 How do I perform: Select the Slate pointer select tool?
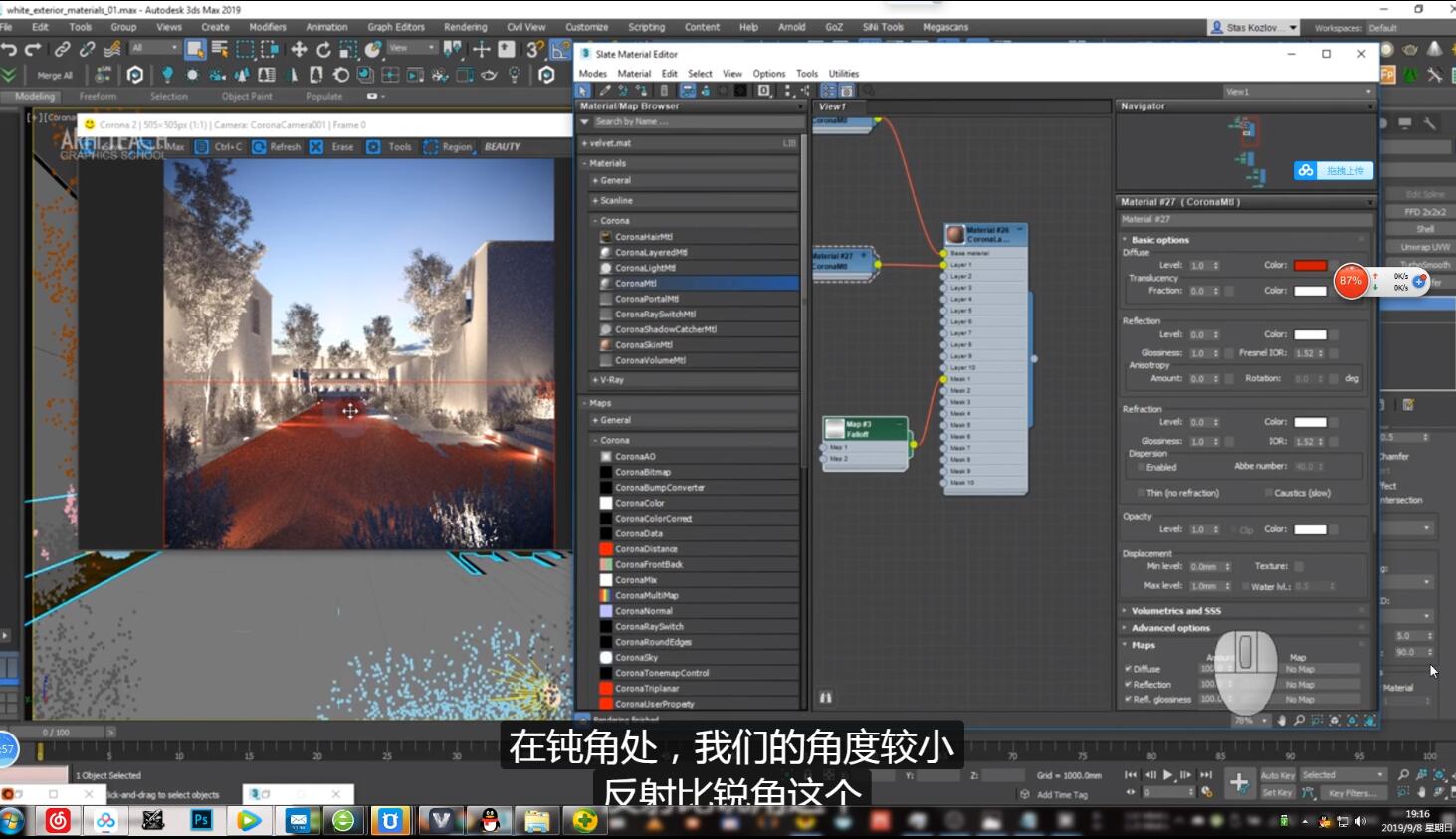pyautogui.click(x=584, y=91)
